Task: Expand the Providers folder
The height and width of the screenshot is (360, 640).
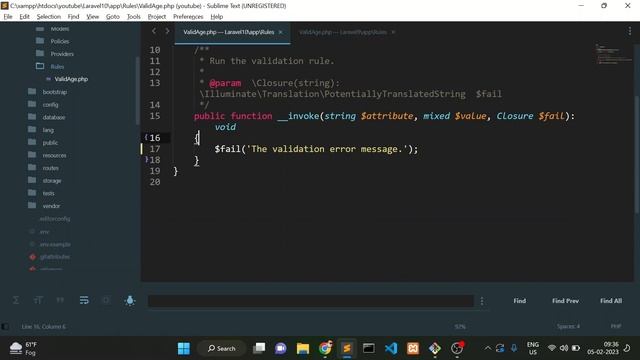Action: [x=62, y=54]
